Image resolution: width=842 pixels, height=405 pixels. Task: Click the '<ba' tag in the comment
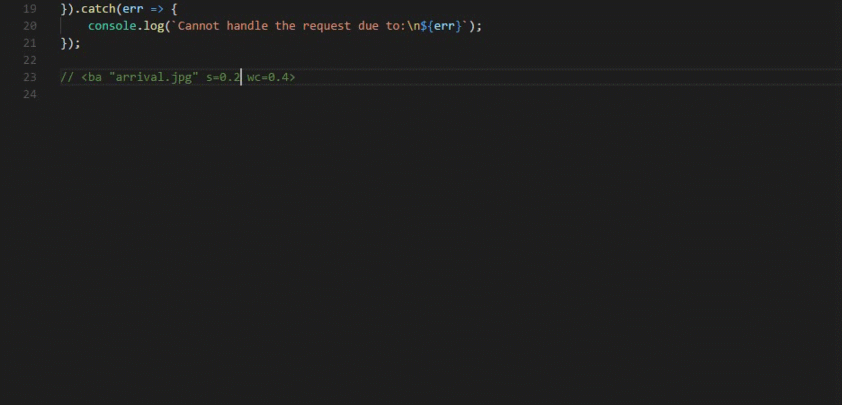[x=91, y=77]
